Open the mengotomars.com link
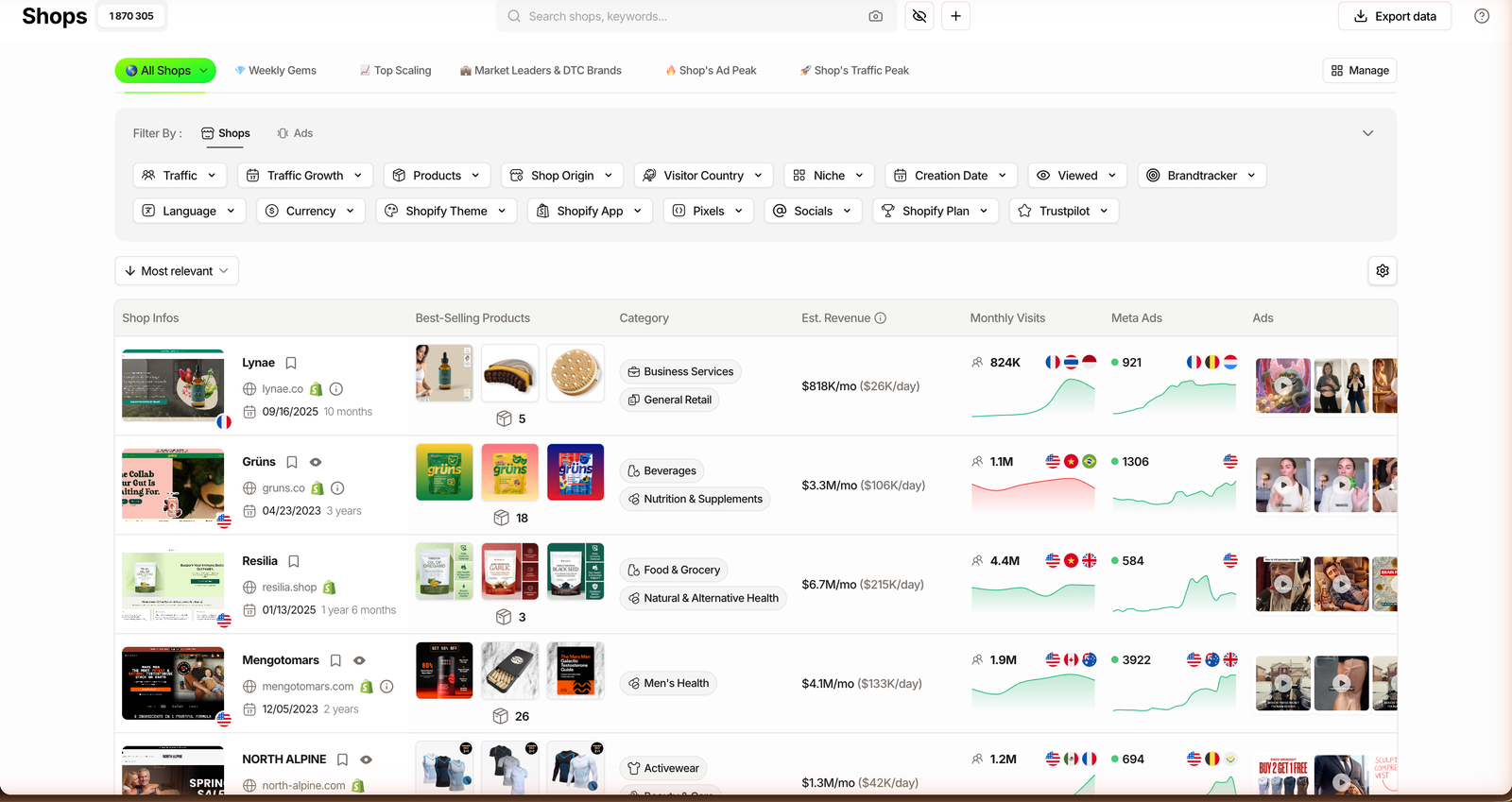The width and height of the screenshot is (1512, 802). click(x=308, y=687)
